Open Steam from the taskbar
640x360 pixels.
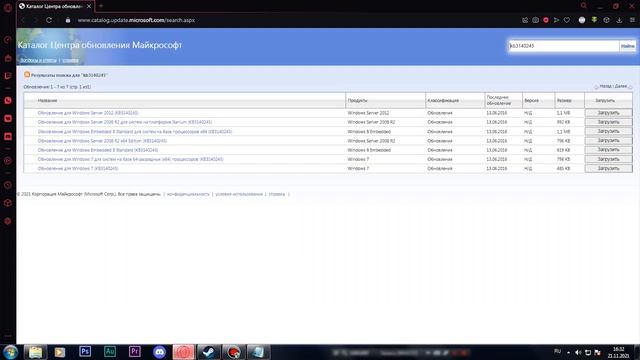click(209, 352)
